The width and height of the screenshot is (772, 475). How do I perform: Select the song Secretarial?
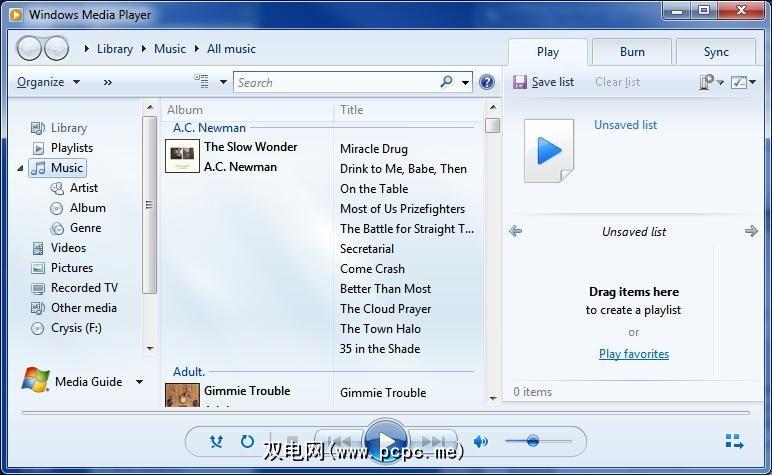pos(367,249)
